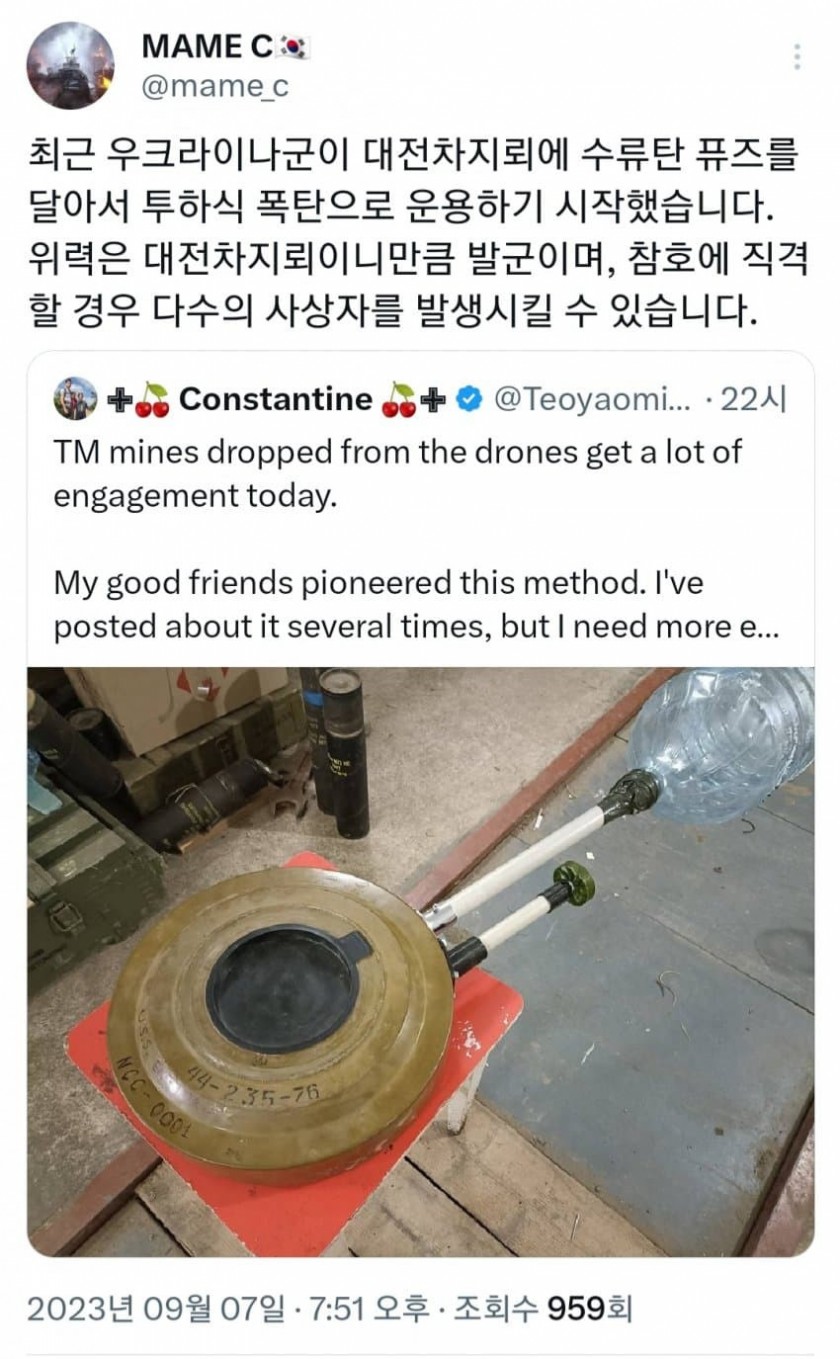Click the water bottle in the photo
Viewport: 840px width, 1359px height.
coord(719,739)
